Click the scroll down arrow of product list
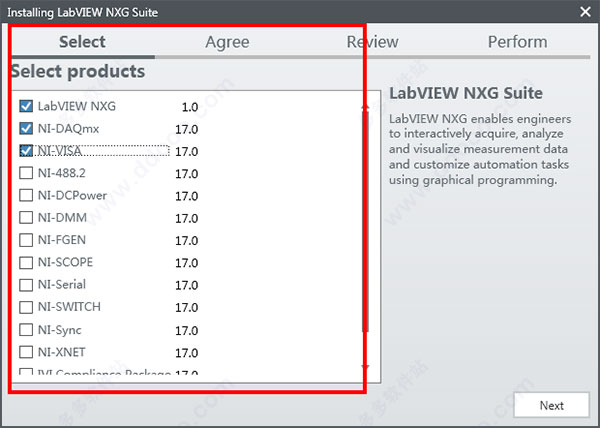This screenshot has width=600, height=428. 365,367
